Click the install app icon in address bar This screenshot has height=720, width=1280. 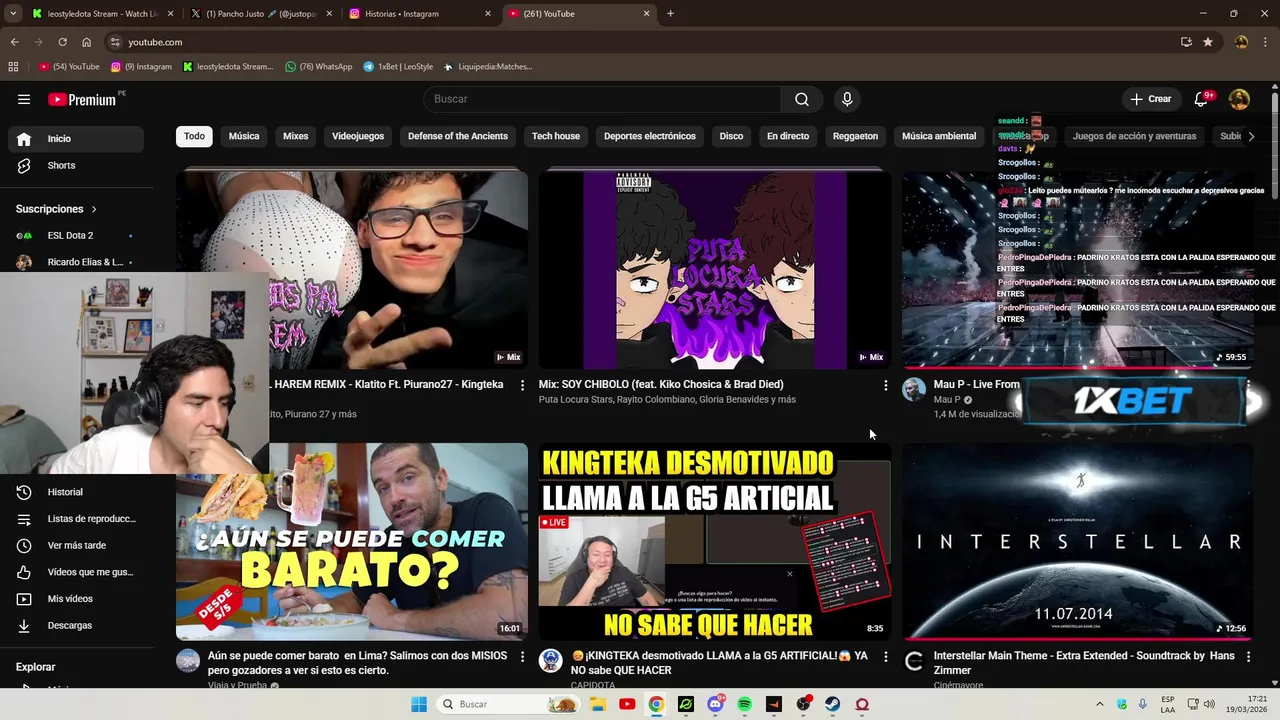1186,42
